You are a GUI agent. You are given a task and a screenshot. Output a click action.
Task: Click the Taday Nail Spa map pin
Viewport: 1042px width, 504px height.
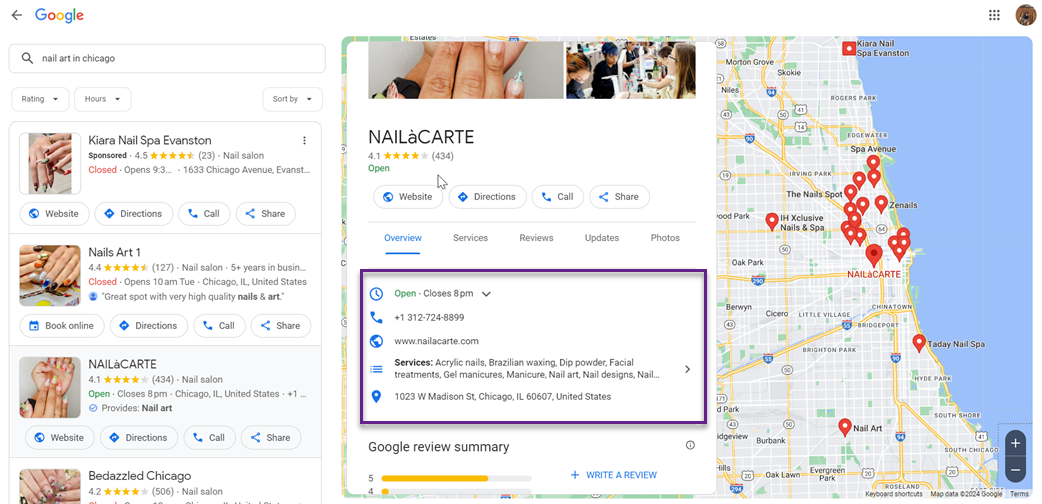[x=919, y=343]
